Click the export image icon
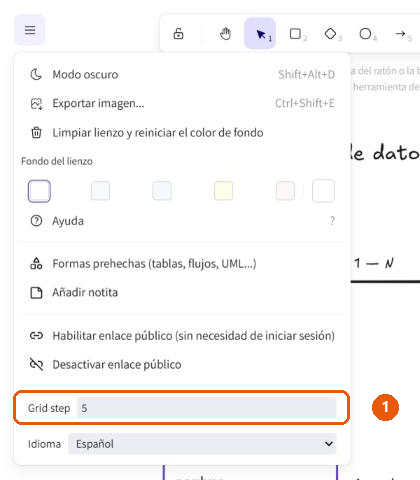420x480 pixels. coord(36,104)
